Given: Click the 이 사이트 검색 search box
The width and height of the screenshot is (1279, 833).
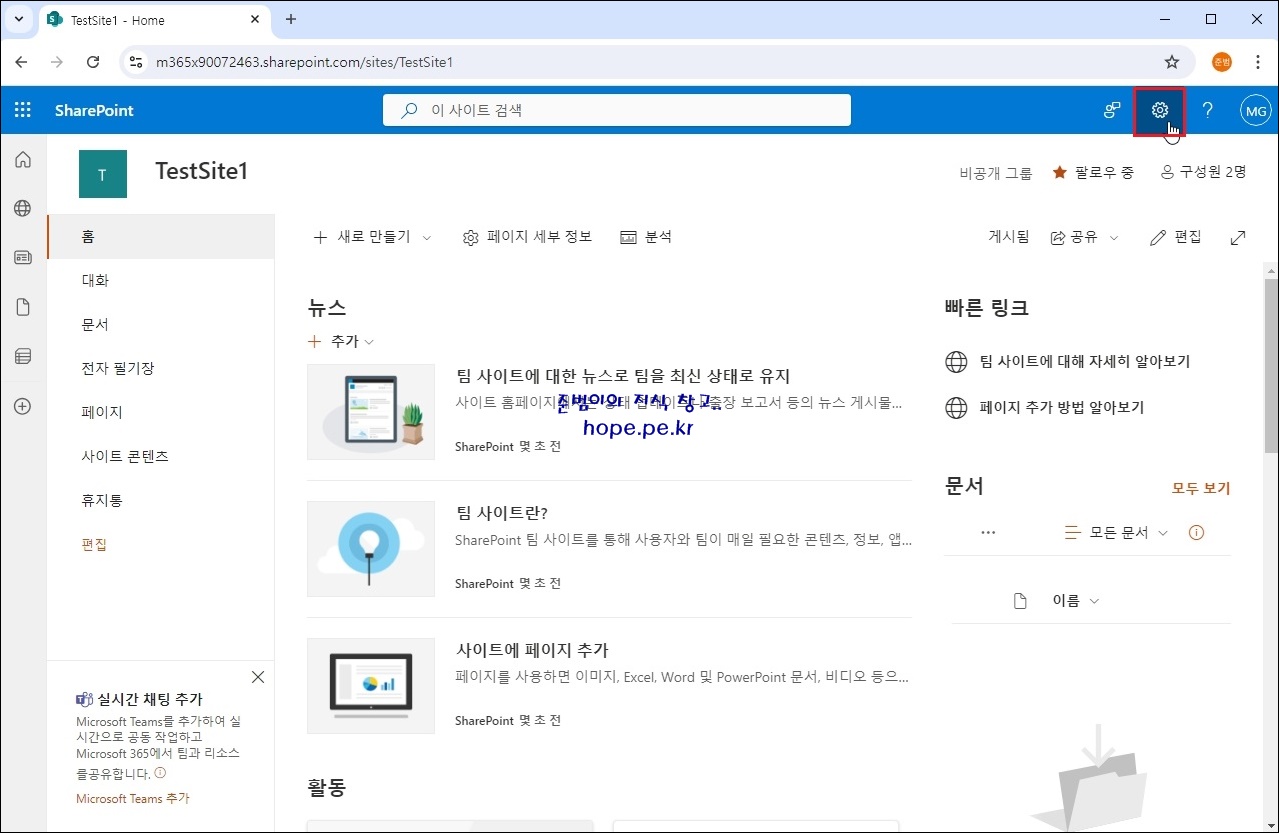Looking at the screenshot, I should pos(617,110).
